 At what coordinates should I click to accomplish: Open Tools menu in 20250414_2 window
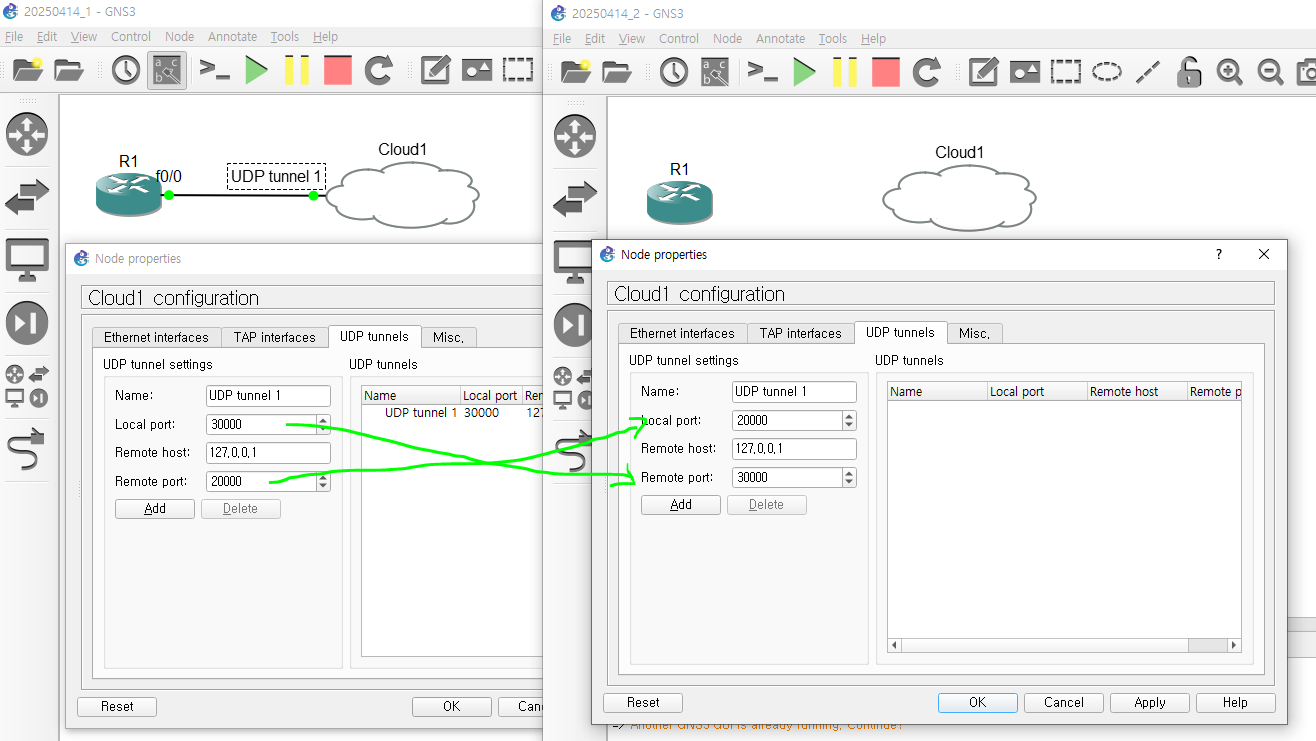pos(833,38)
